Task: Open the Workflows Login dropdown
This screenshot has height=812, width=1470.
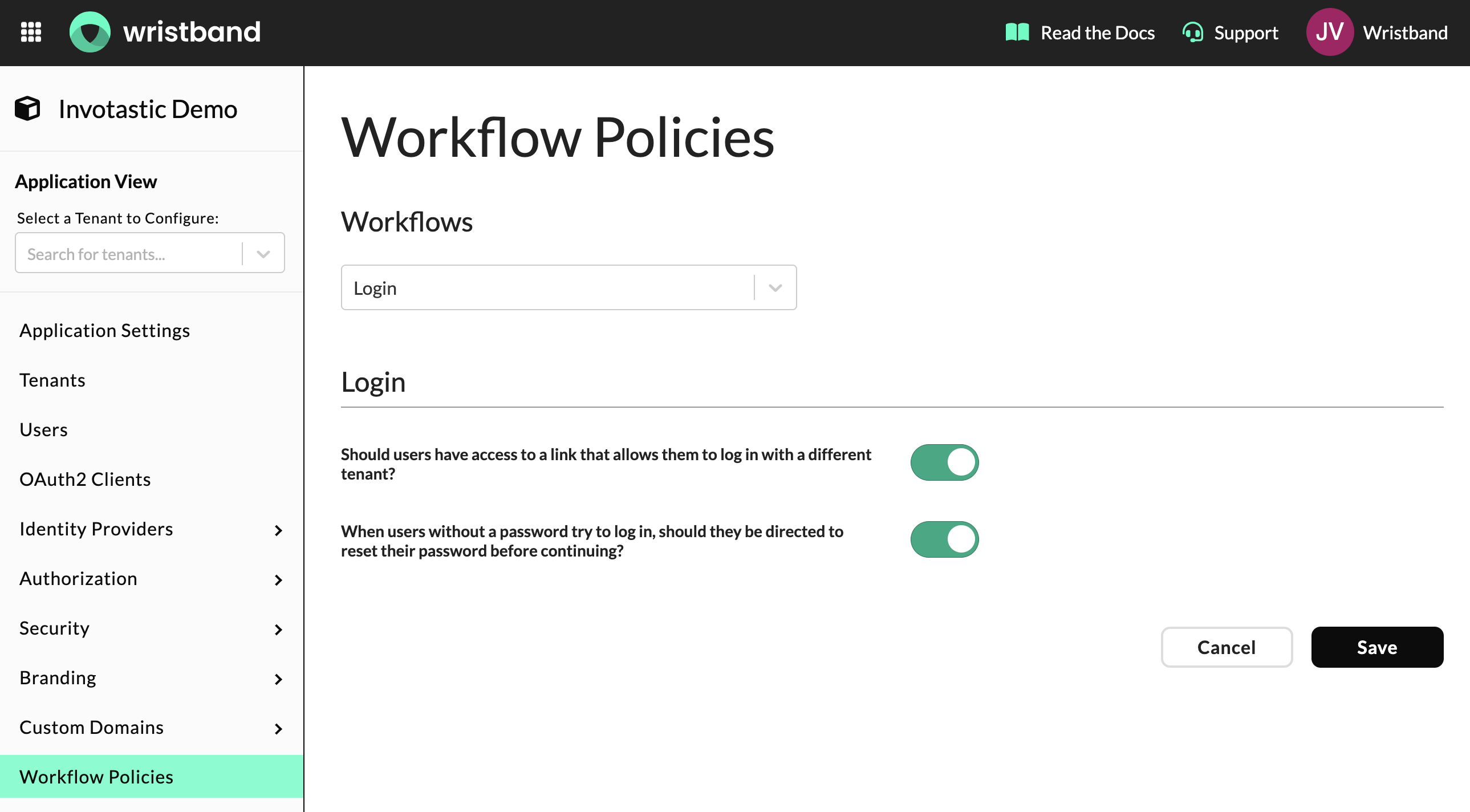Action: (568, 287)
